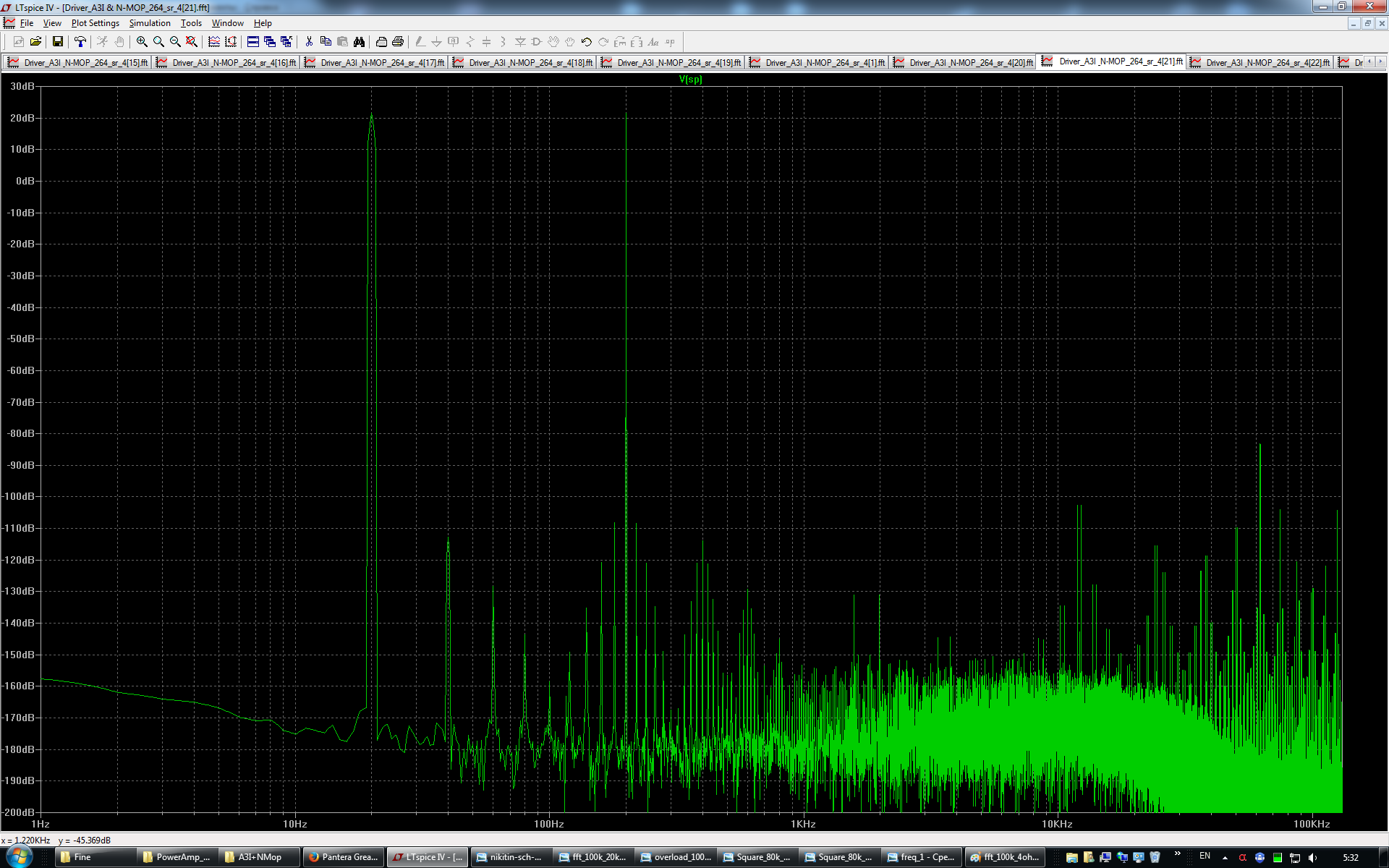Click the Save floppy disk icon
This screenshot has height=868, width=1389.
pyautogui.click(x=58, y=42)
